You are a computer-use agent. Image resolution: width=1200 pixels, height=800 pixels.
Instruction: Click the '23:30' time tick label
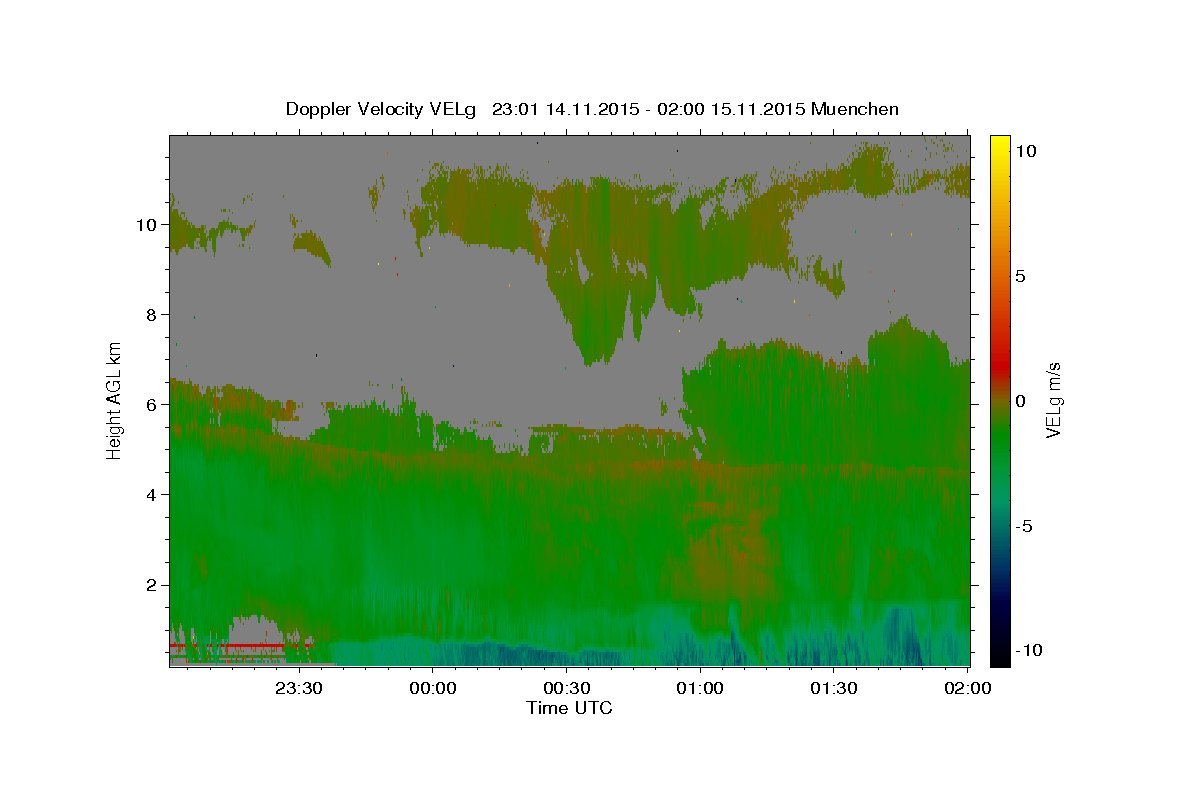pos(299,688)
